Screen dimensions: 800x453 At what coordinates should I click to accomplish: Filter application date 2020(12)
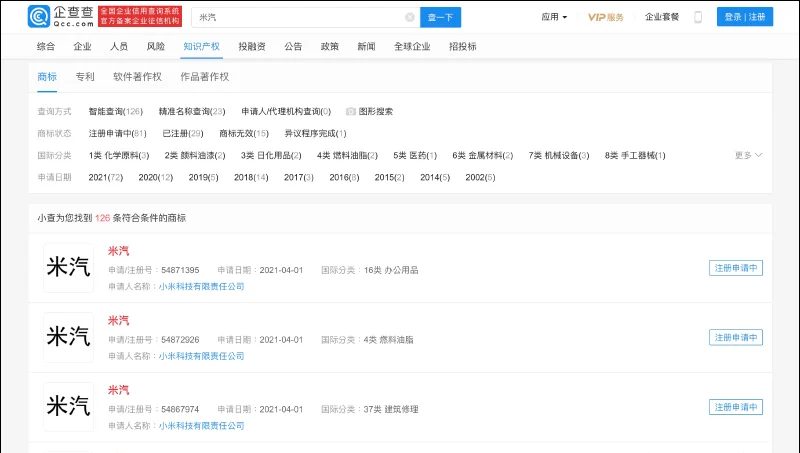(x=156, y=177)
